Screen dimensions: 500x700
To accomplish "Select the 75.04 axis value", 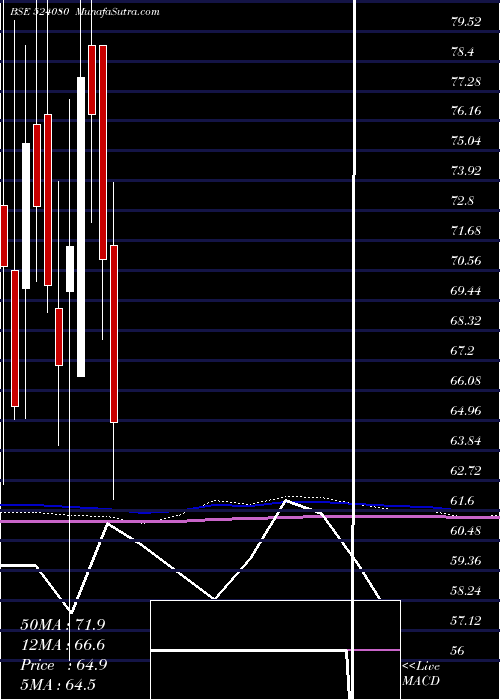I will (466, 142).
